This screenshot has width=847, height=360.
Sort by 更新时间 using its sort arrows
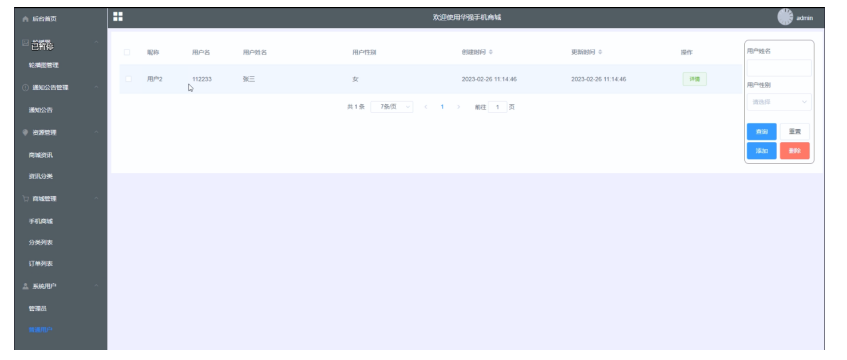(600, 52)
